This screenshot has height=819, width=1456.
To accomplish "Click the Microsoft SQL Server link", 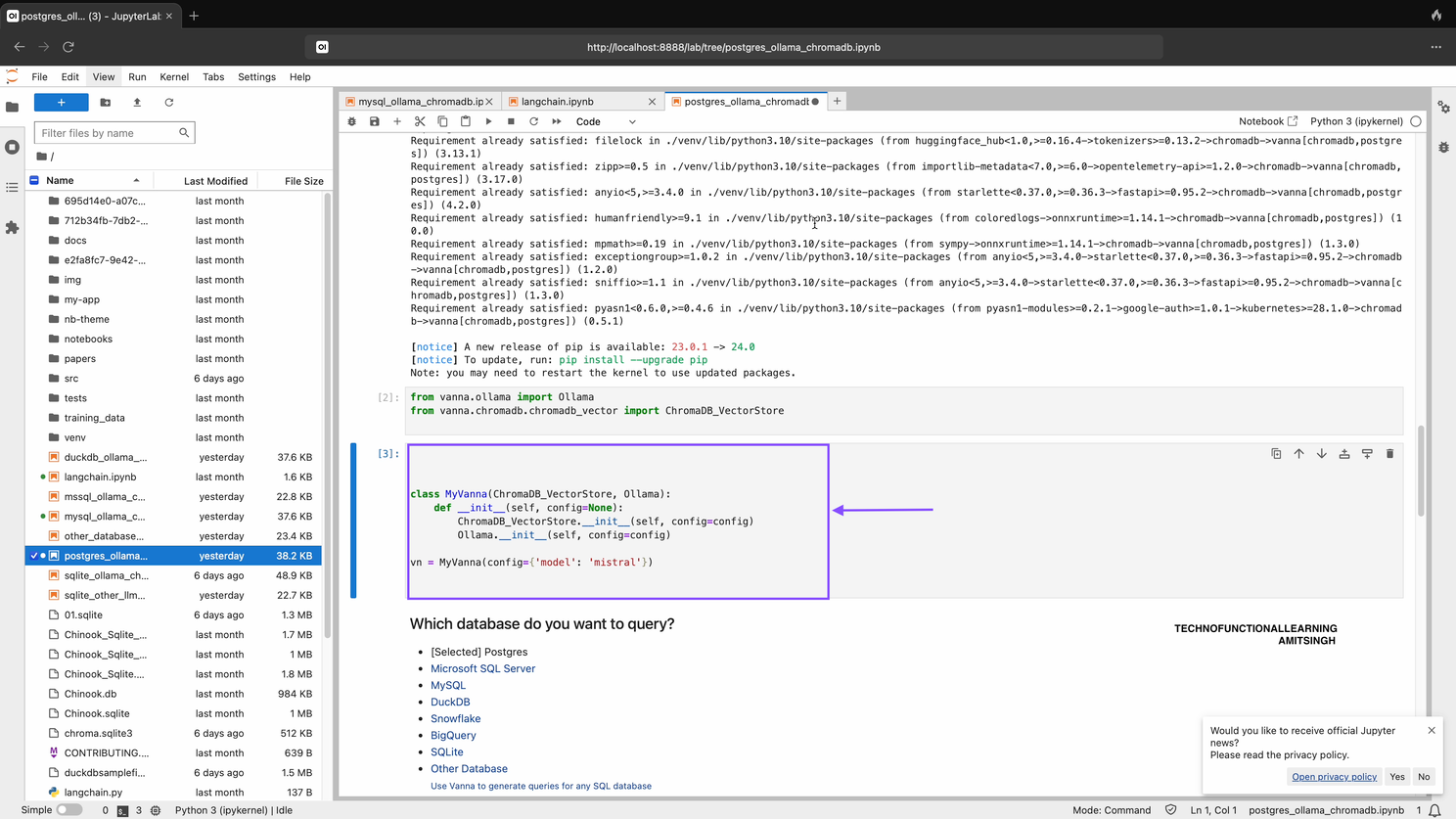I will click(482, 668).
